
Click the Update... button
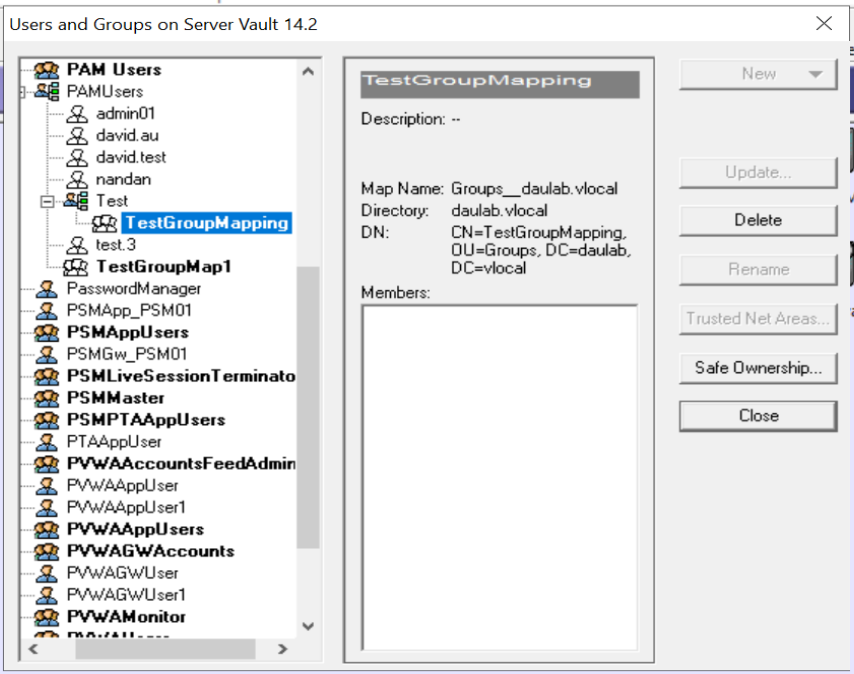point(758,173)
